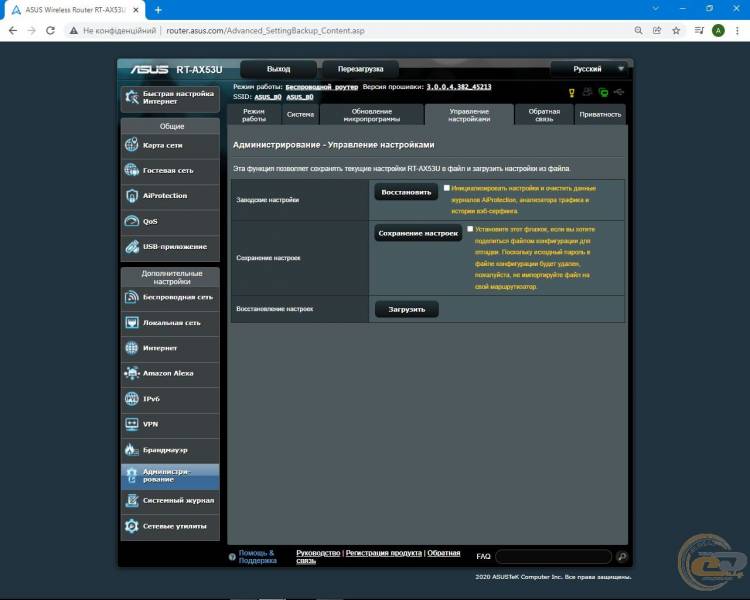Open Регистрация продукта link
This screenshot has width=750, height=600.
384,553
